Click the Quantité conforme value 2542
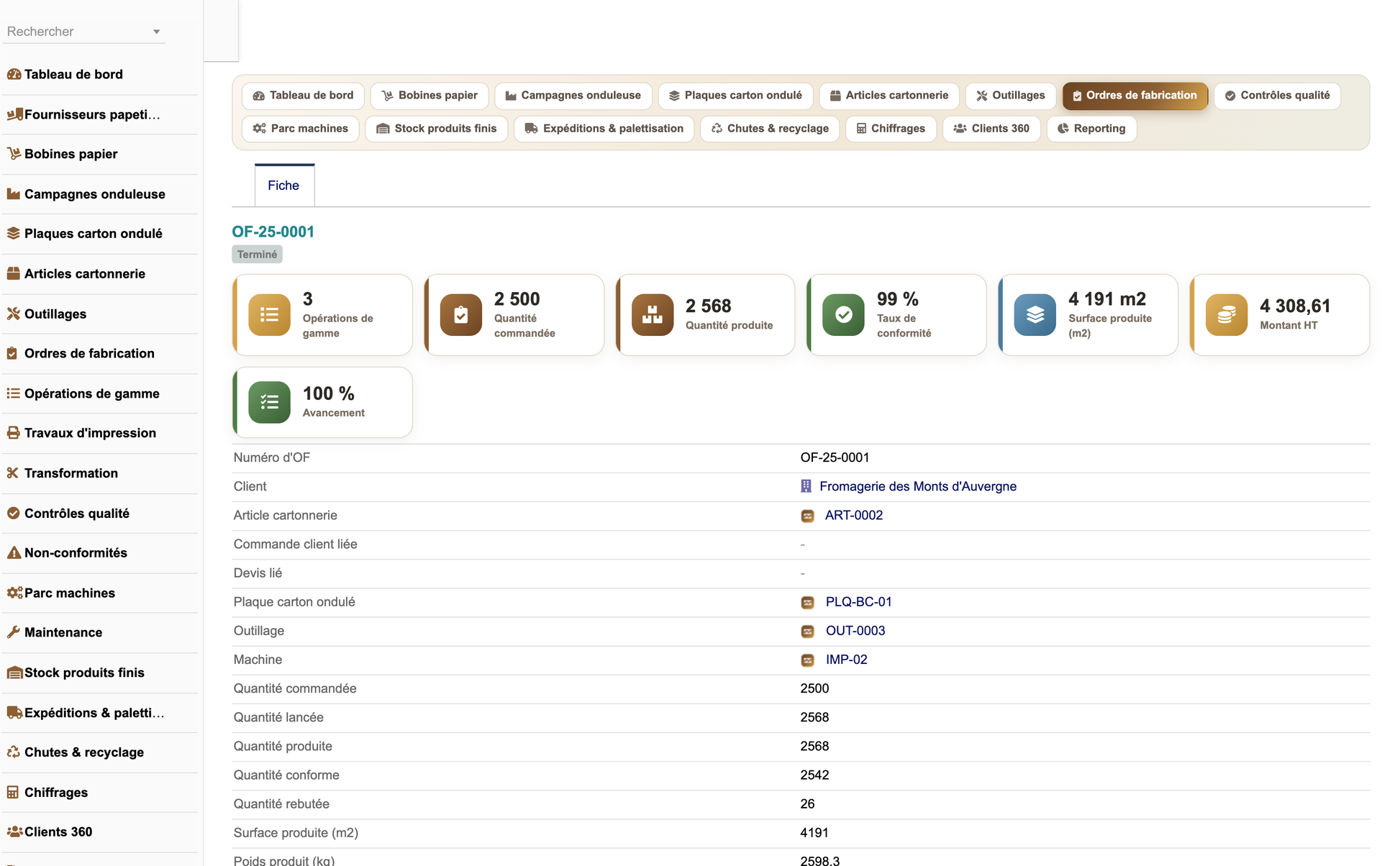 pyautogui.click(x=814, y=775)
